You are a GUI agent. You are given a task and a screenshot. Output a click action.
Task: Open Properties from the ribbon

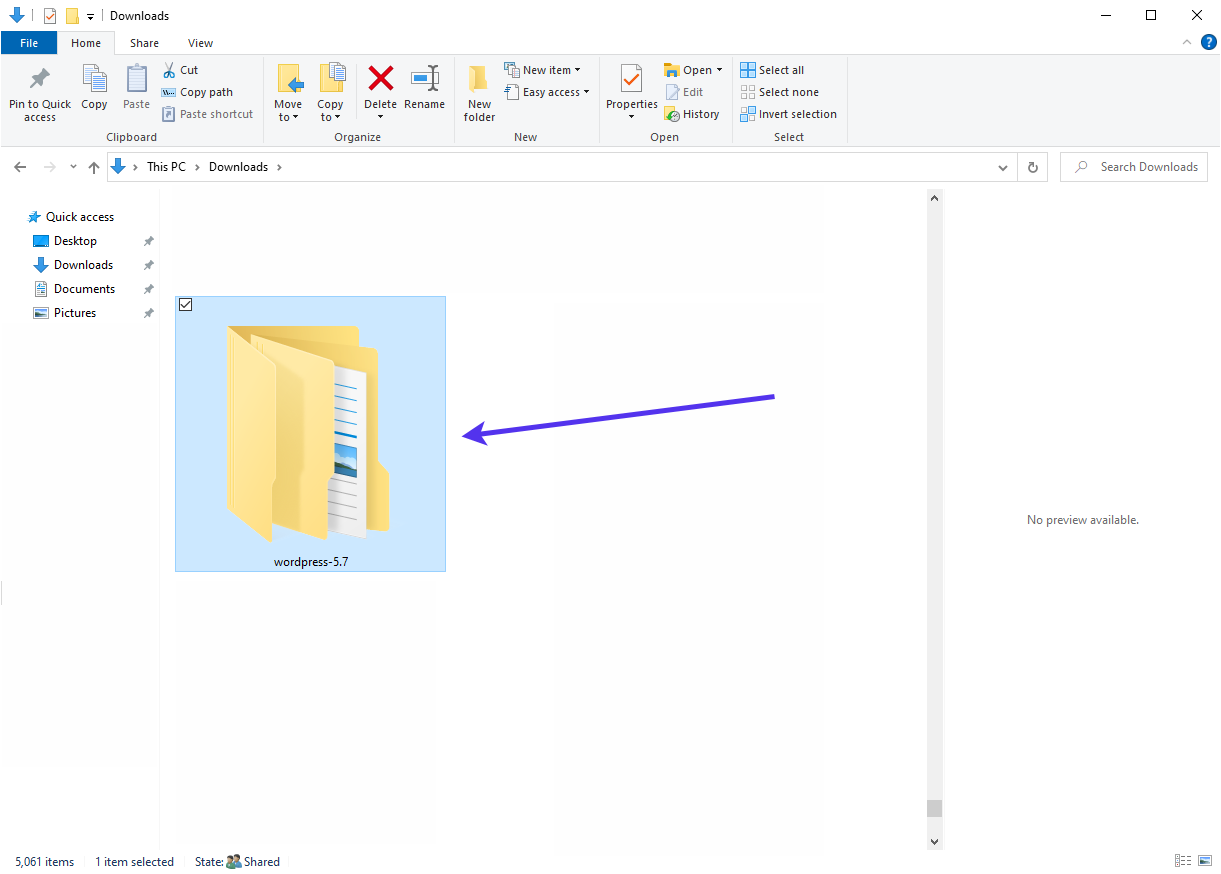[x=631, y=80]
